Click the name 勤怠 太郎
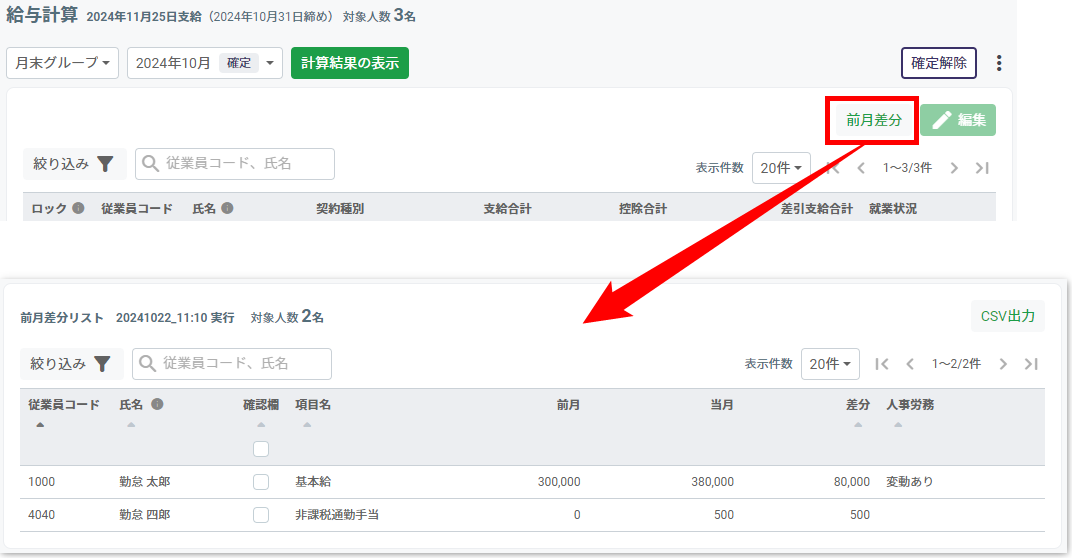1072x558 pixels. [x=145, y=482]
